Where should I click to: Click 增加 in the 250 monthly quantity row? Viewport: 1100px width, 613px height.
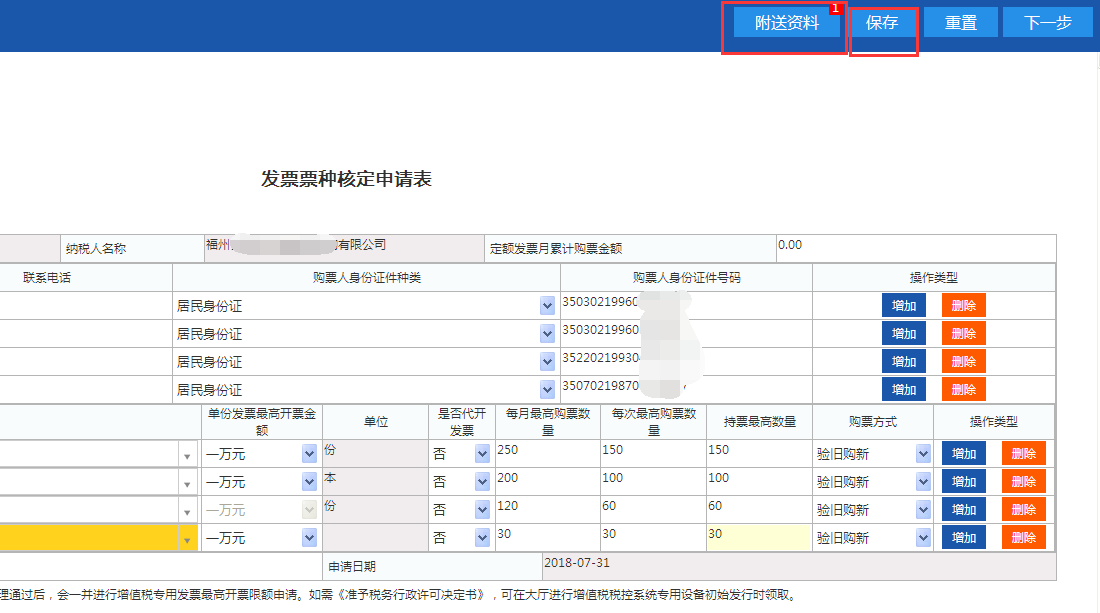pyautogui.click(x=964, y=454)
